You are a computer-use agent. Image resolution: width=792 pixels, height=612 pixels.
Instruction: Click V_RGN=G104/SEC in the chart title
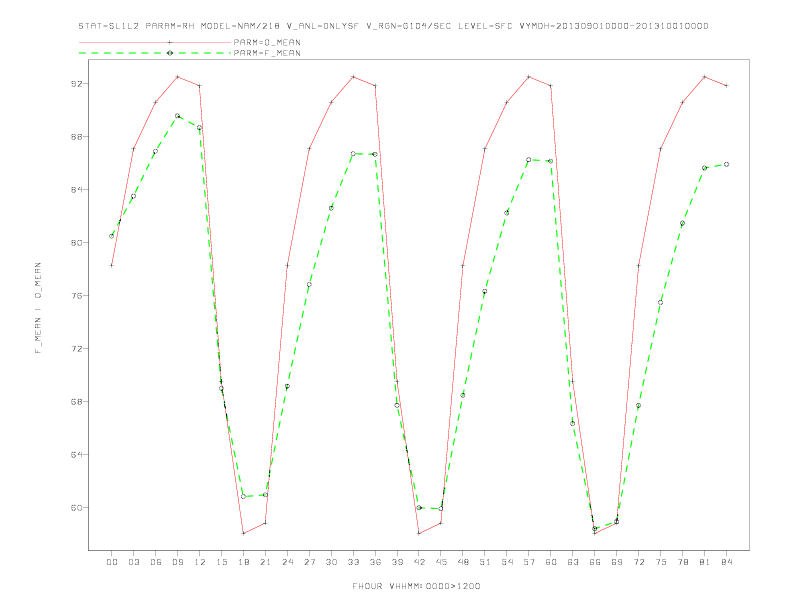point(409,26)
